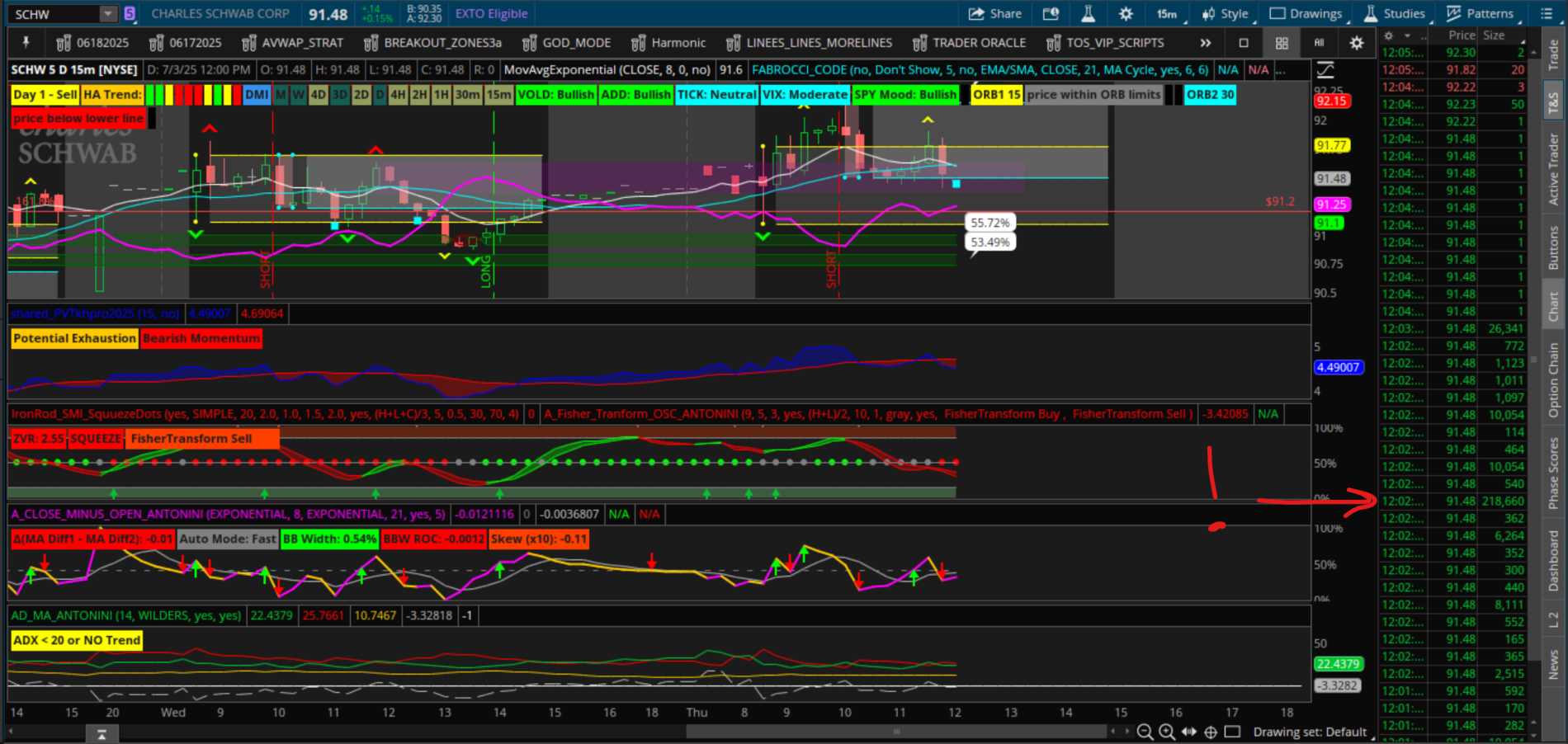Click the purple link-color 5 badge
The image size is (1568, 744).
(x=130, y=13)
